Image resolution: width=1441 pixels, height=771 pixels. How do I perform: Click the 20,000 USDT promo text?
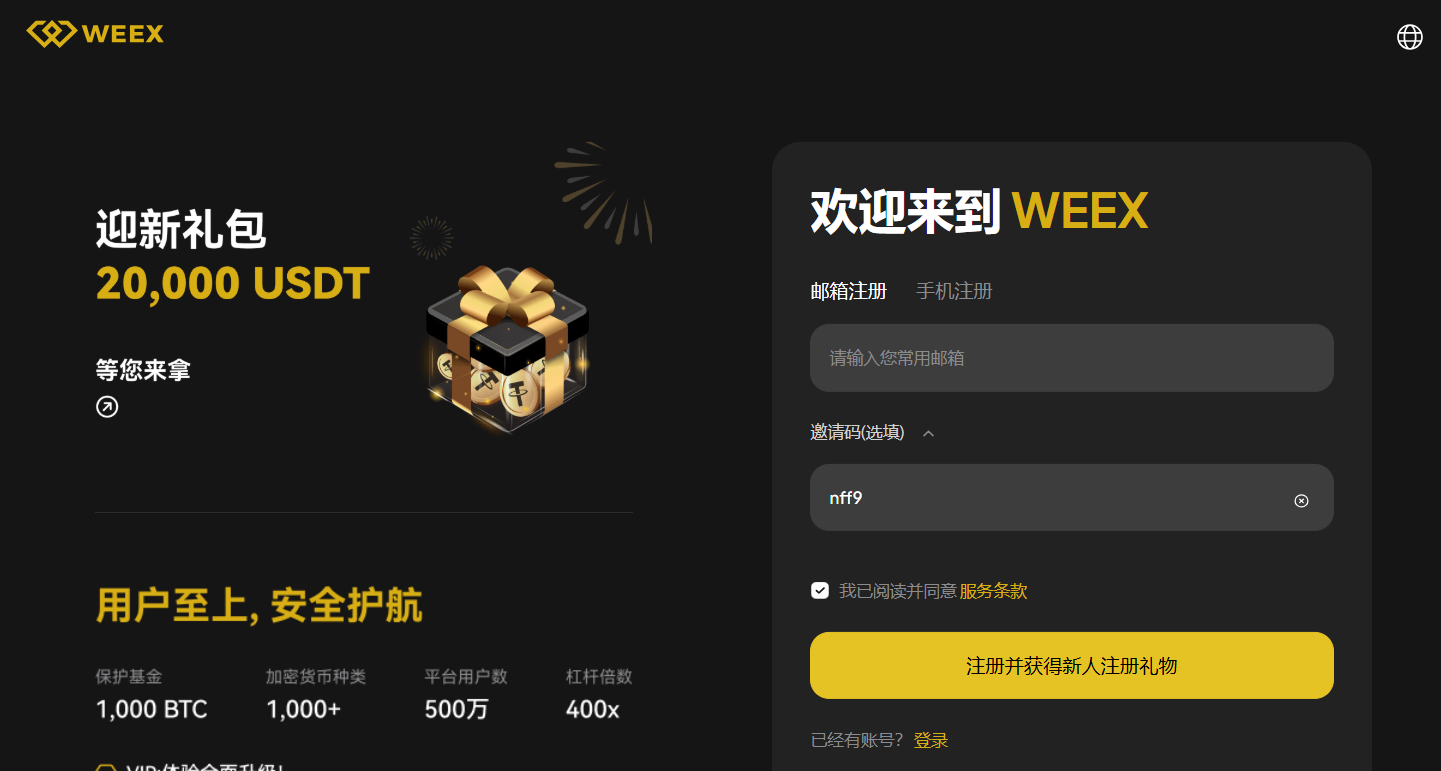pos(233,284)
